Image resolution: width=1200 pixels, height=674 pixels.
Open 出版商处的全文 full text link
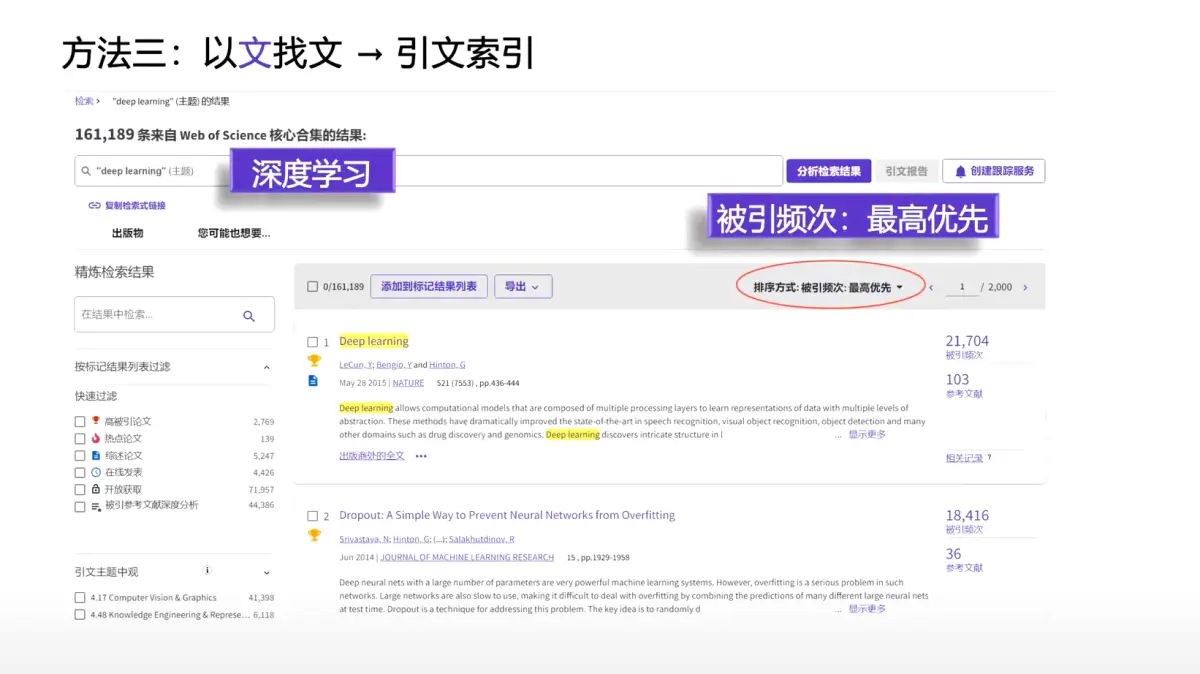click(372, 456)
